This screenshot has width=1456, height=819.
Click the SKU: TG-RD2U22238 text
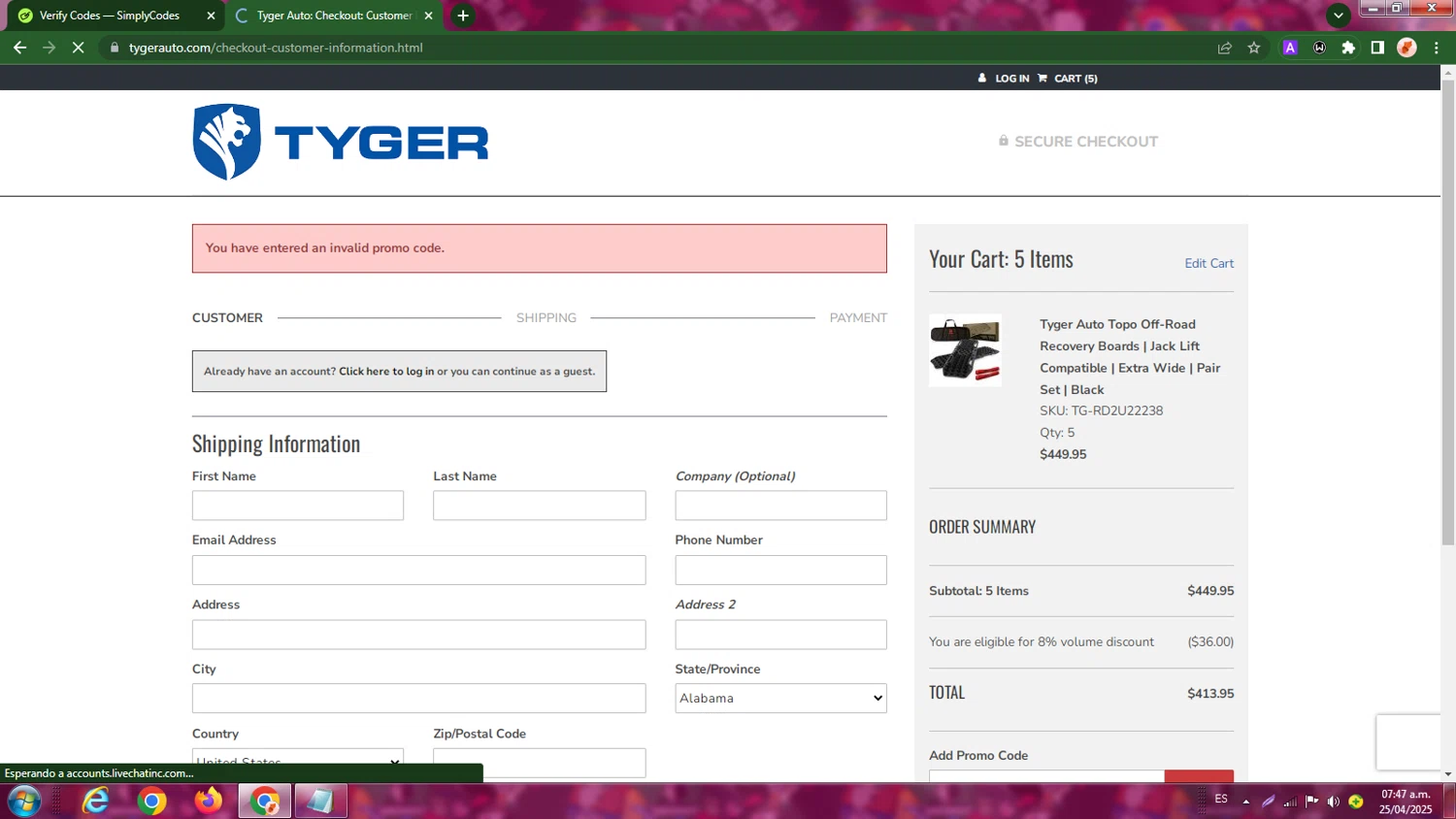[x=1101, y=410]
